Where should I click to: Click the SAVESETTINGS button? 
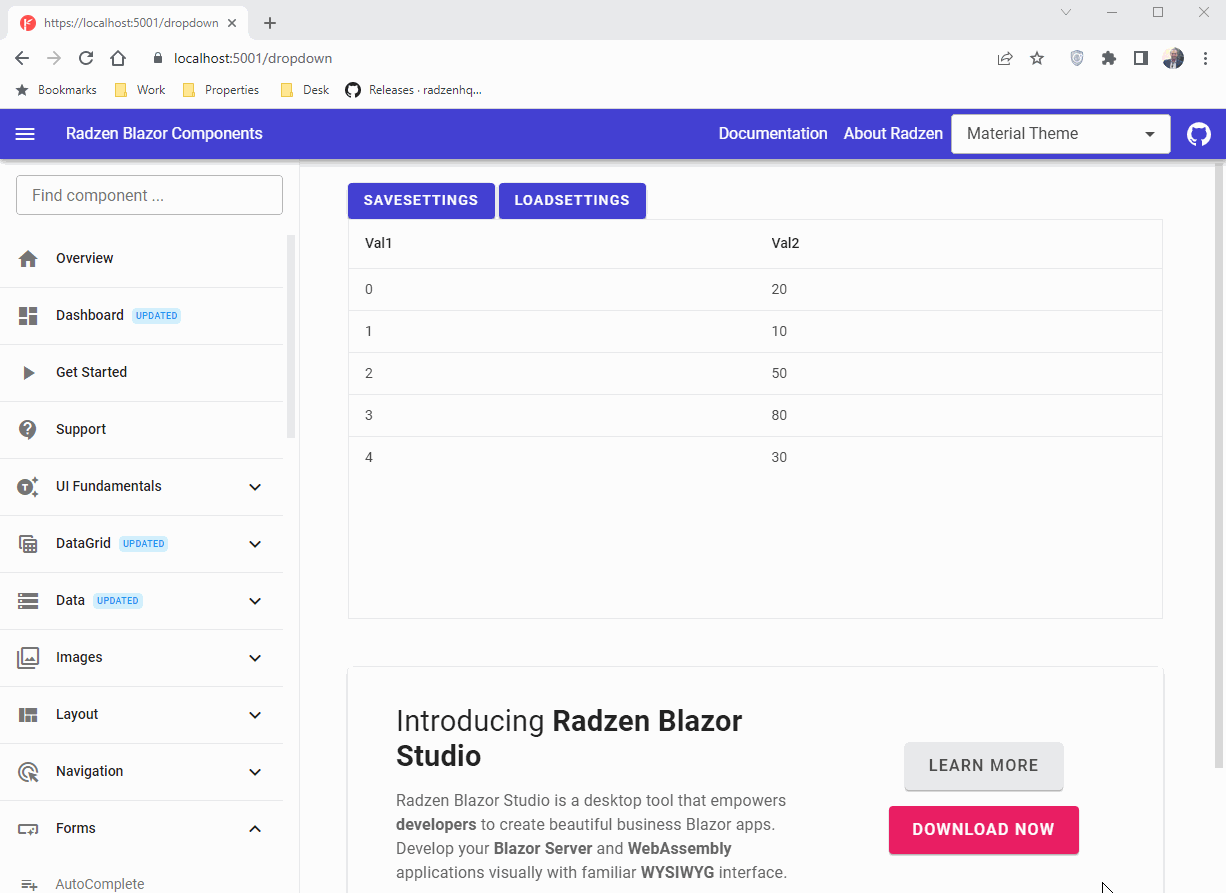[x=421, y=200]
